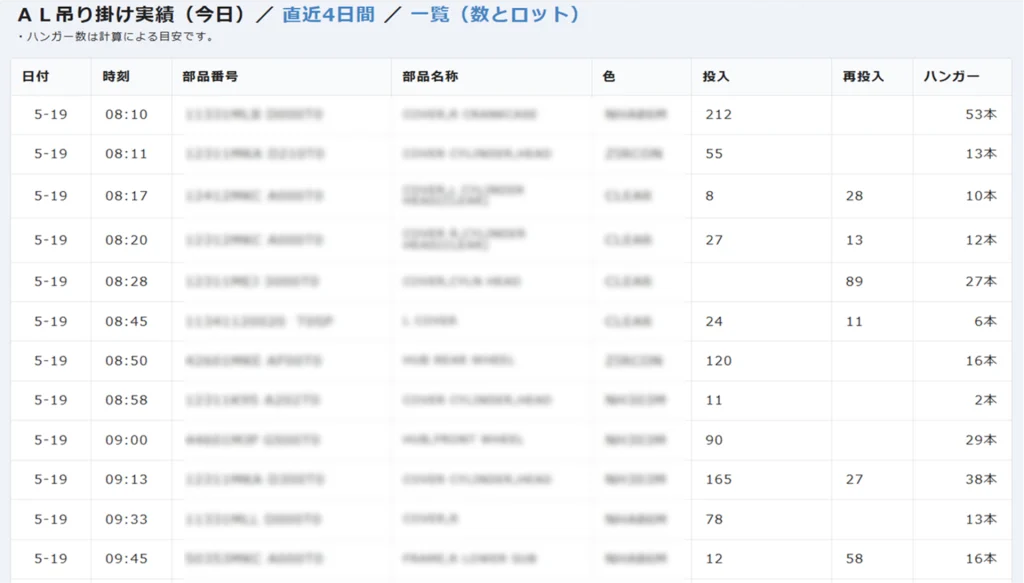Open the 直近4日間 link
This screenshot has height=583, width=1024.
pos(328,15)
